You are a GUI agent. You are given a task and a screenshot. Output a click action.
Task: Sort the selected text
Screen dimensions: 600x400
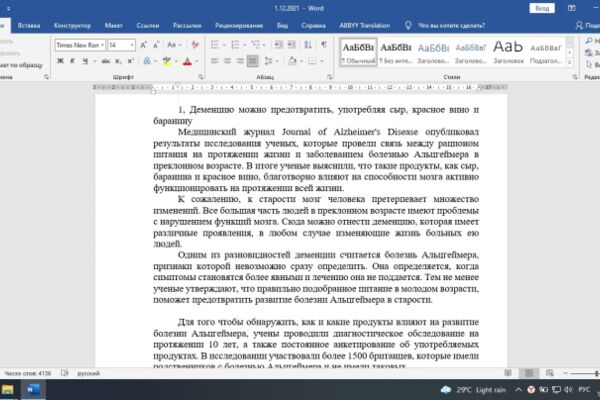[x=308, y=45]
